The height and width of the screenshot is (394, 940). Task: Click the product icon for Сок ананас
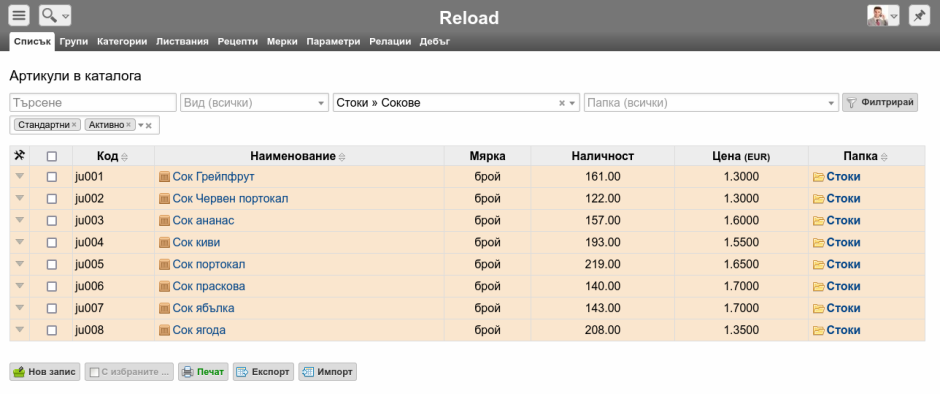point(164,221)
